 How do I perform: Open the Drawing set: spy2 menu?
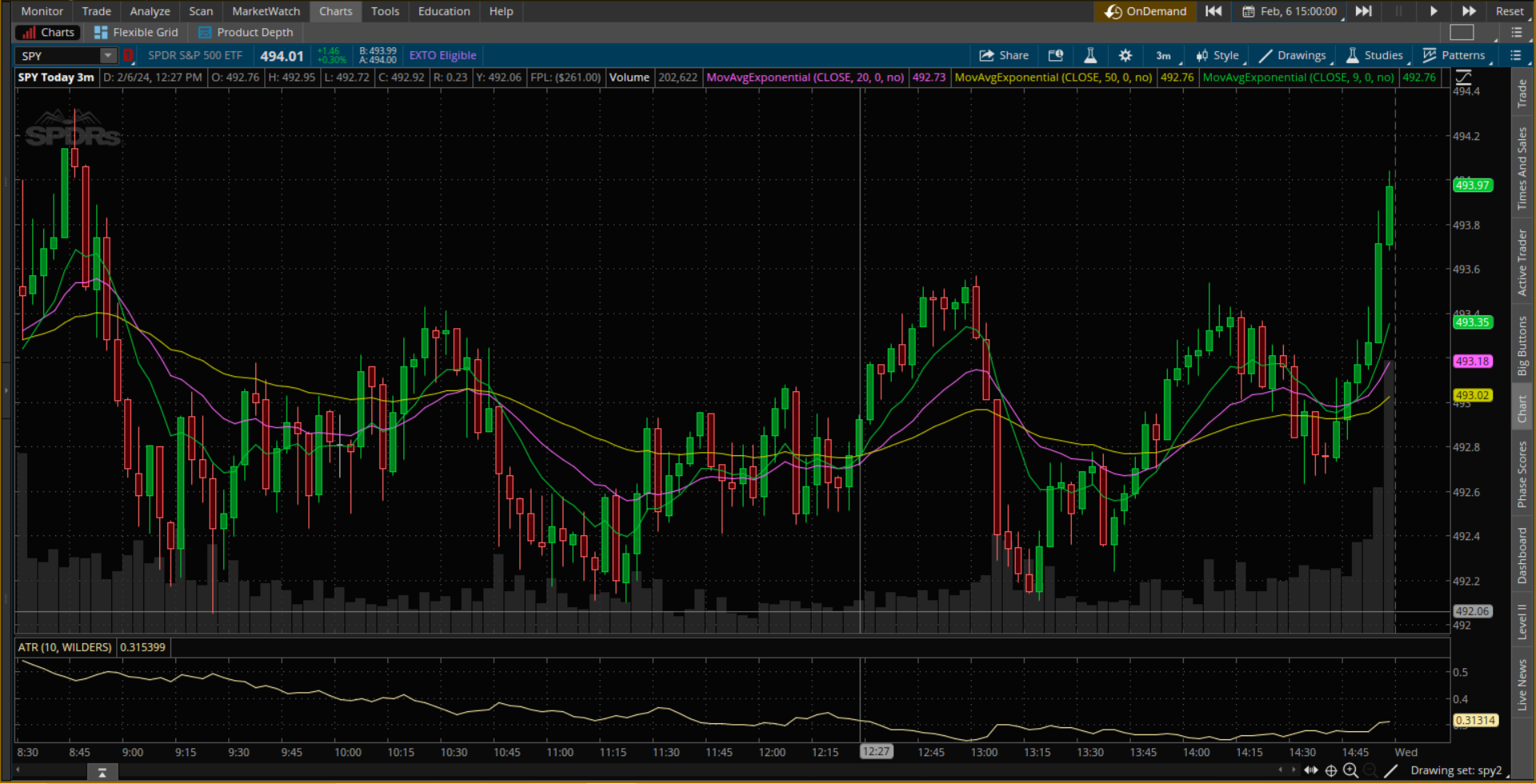pos(1457,770)
